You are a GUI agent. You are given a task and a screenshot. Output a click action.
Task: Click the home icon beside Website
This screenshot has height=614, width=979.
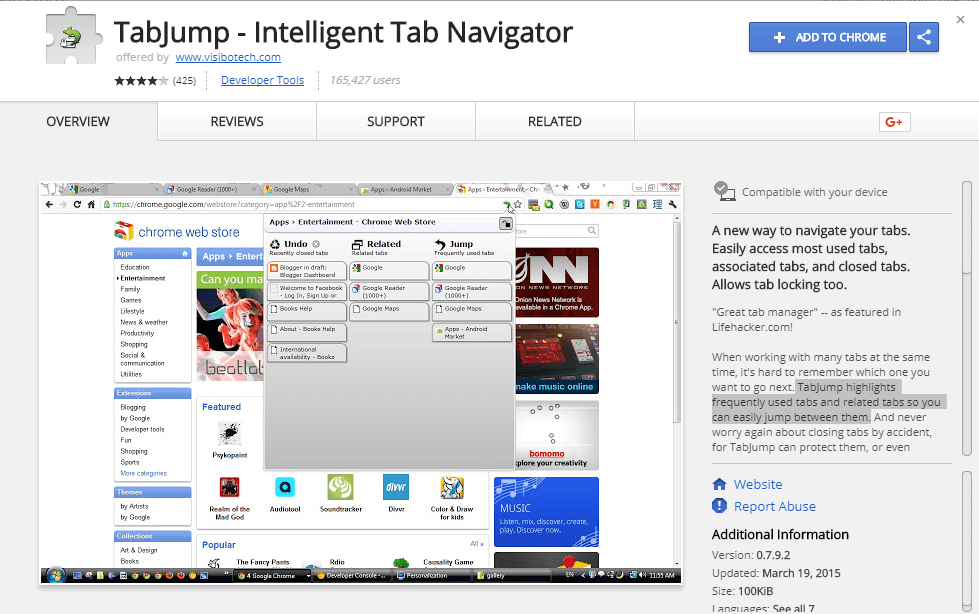719,484
